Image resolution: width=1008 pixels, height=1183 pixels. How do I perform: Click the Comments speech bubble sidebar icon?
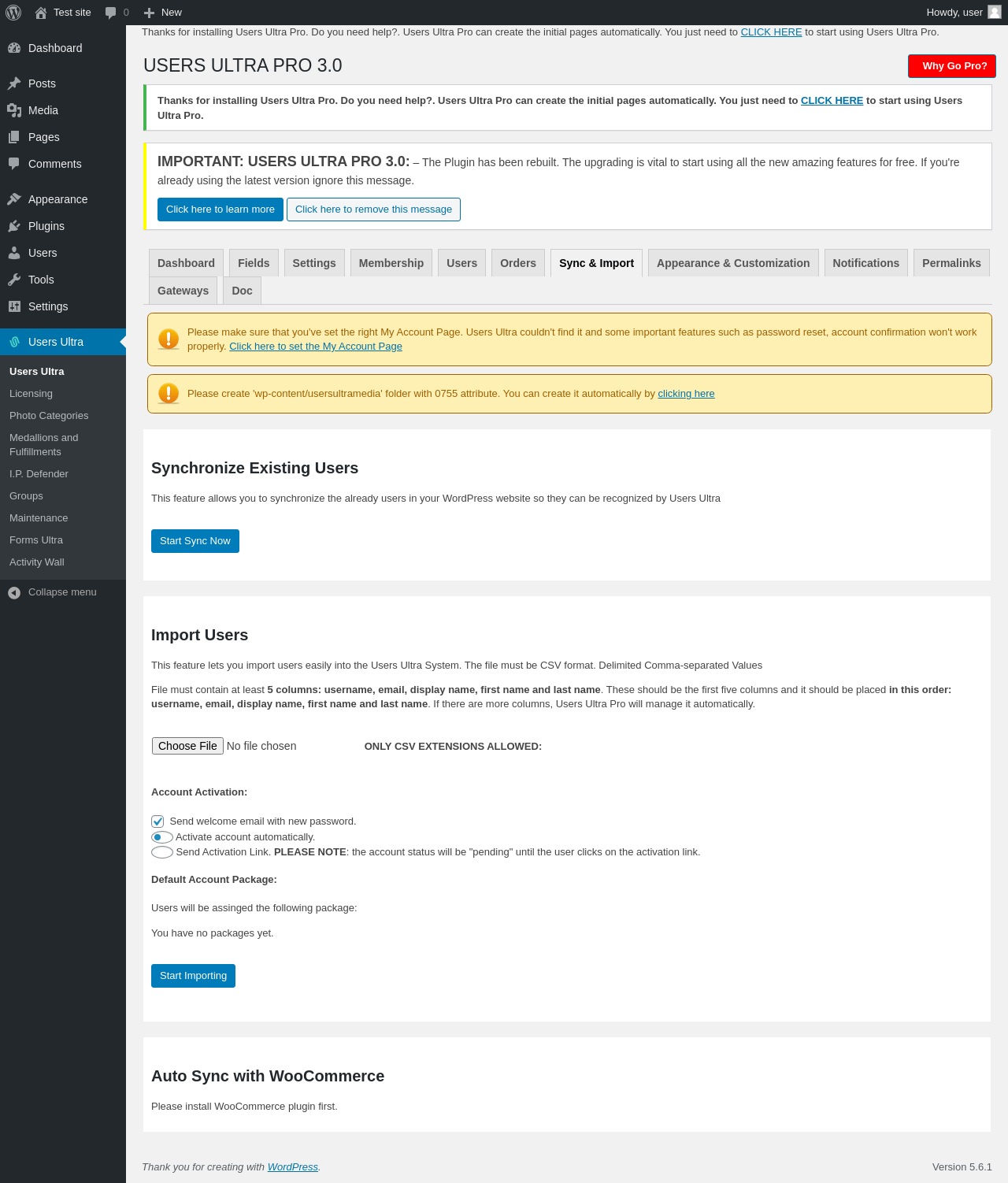[14, 164]
